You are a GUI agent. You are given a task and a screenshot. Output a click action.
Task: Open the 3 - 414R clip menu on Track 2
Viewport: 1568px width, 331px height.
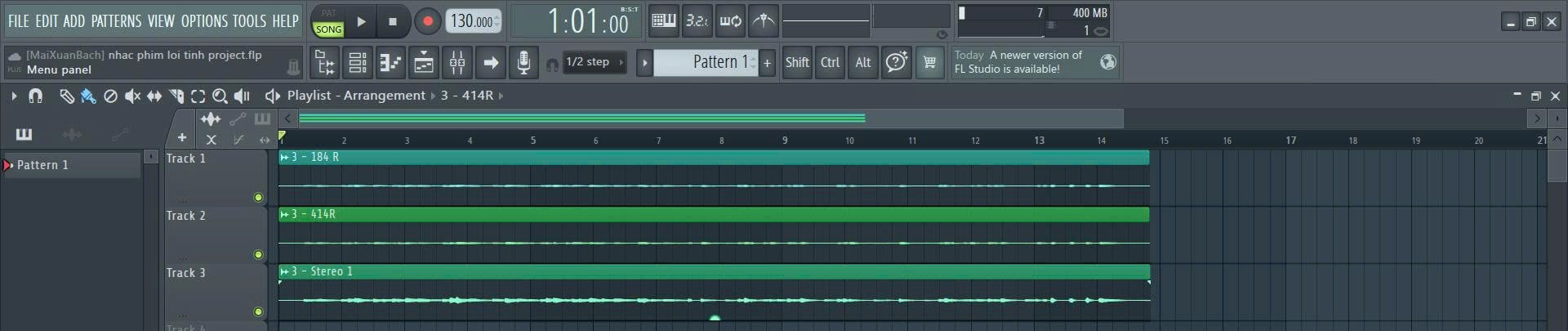pos(284,214)
